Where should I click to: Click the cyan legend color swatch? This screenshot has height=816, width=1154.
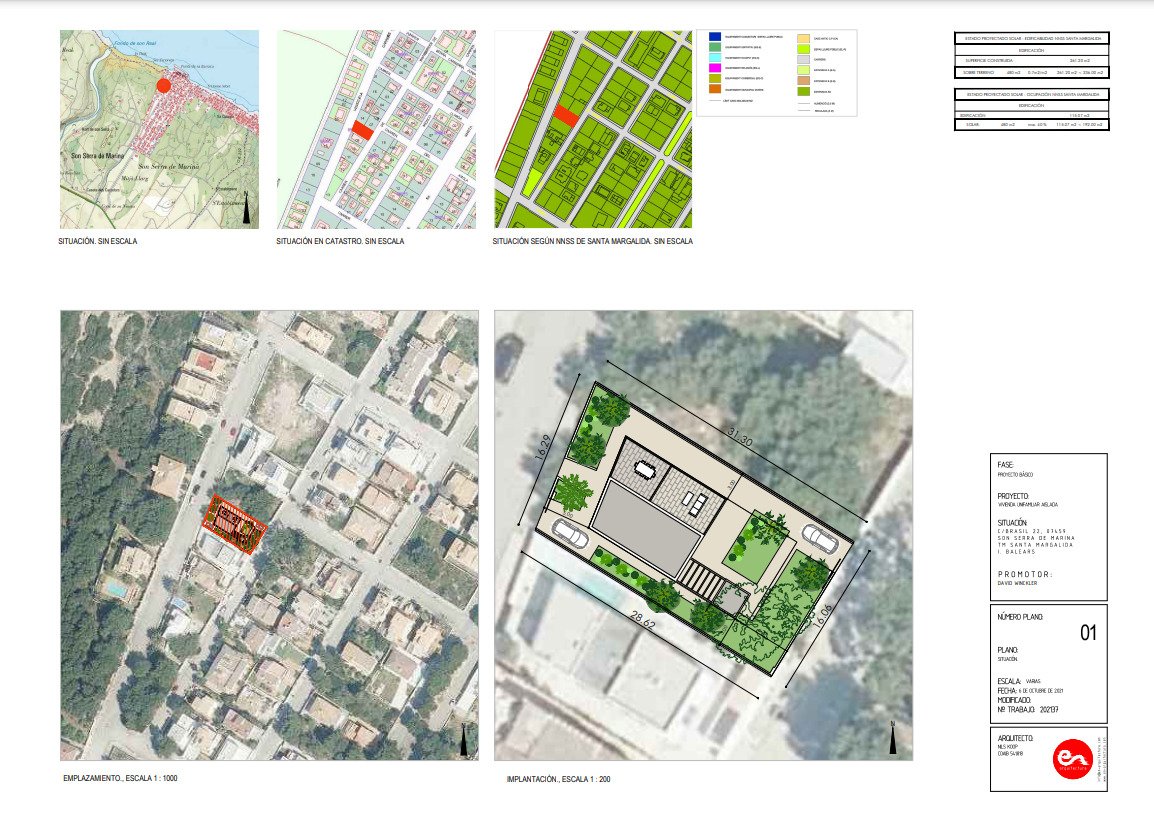714,57
